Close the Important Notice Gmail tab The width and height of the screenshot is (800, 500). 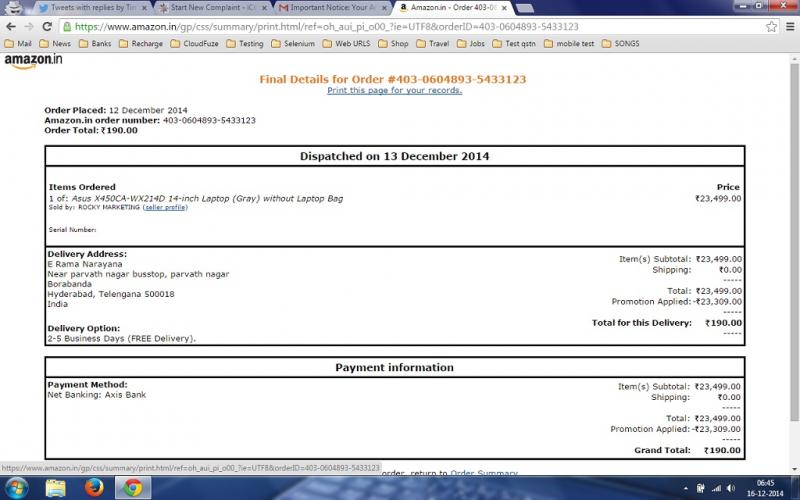coord(384,8)
